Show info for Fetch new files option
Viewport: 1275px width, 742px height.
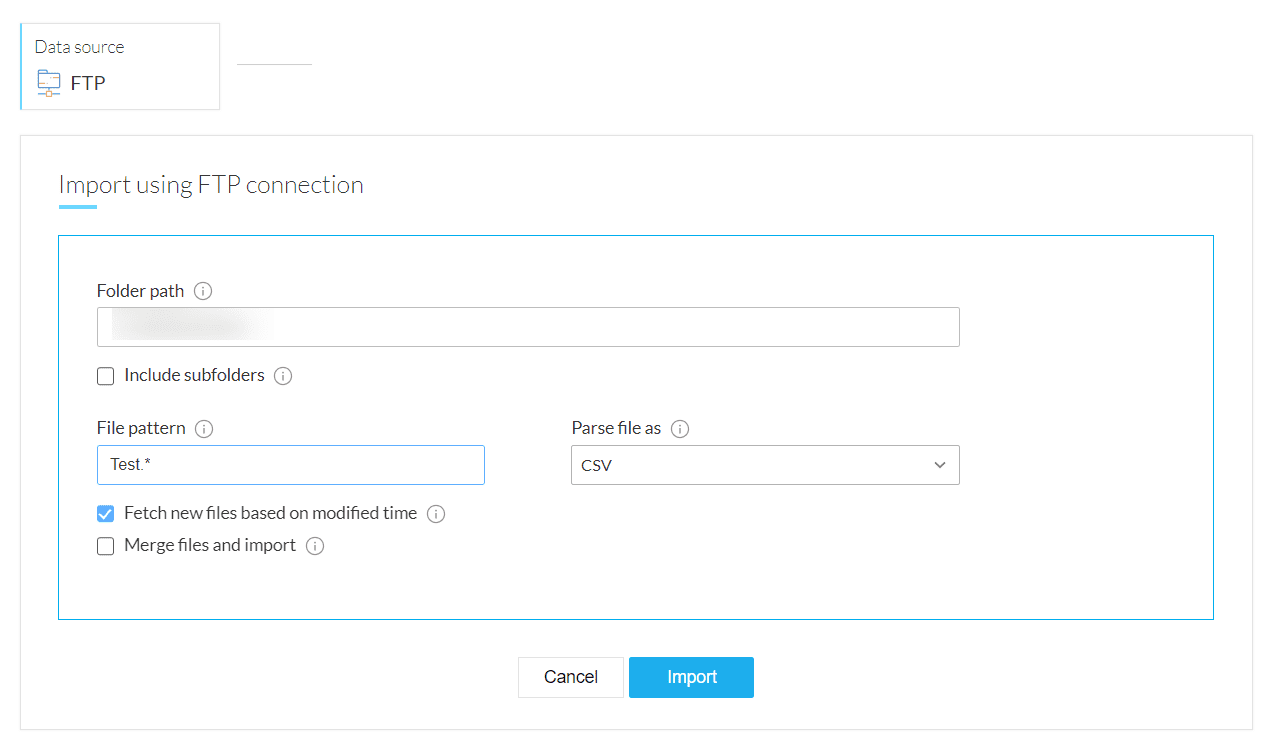point(436,514)
